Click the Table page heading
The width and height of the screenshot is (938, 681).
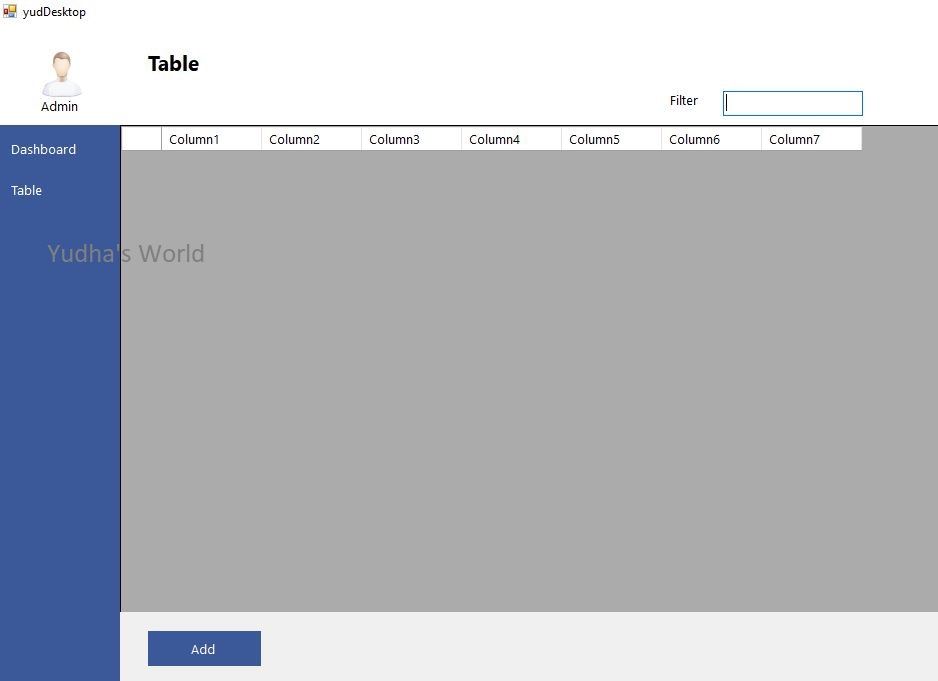[173, 63]
